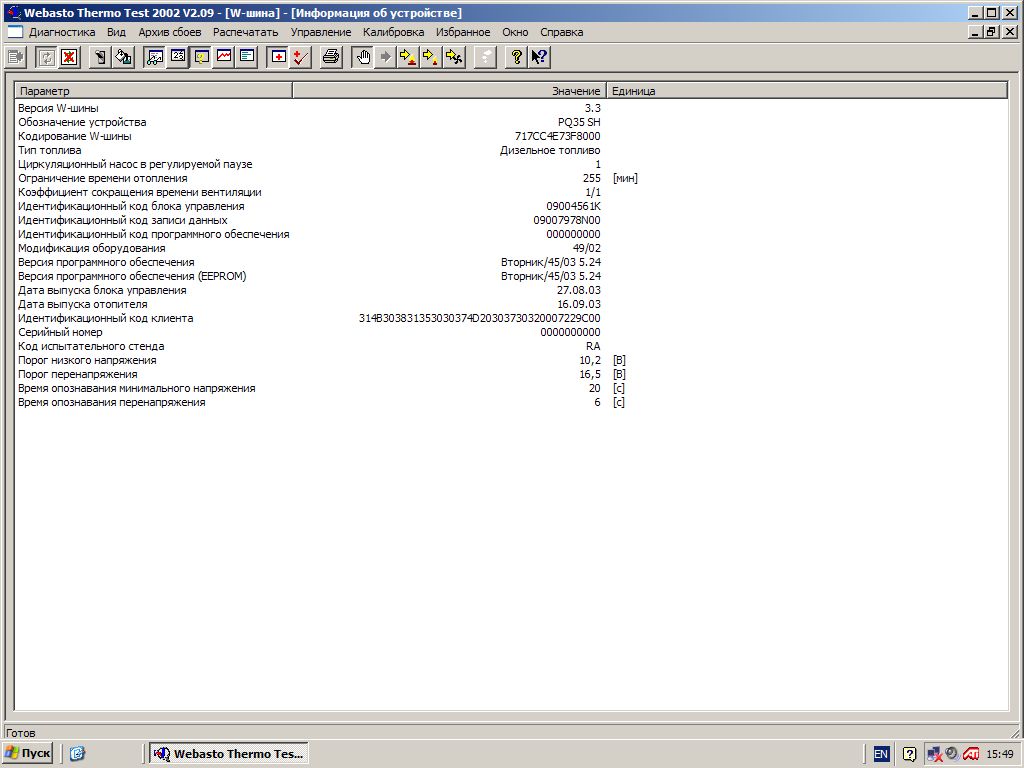The width and height of the screenshot is (1024, 768).
Task: Click the EN language indicator
Action: pyautogui.click(x=881, y=754)
